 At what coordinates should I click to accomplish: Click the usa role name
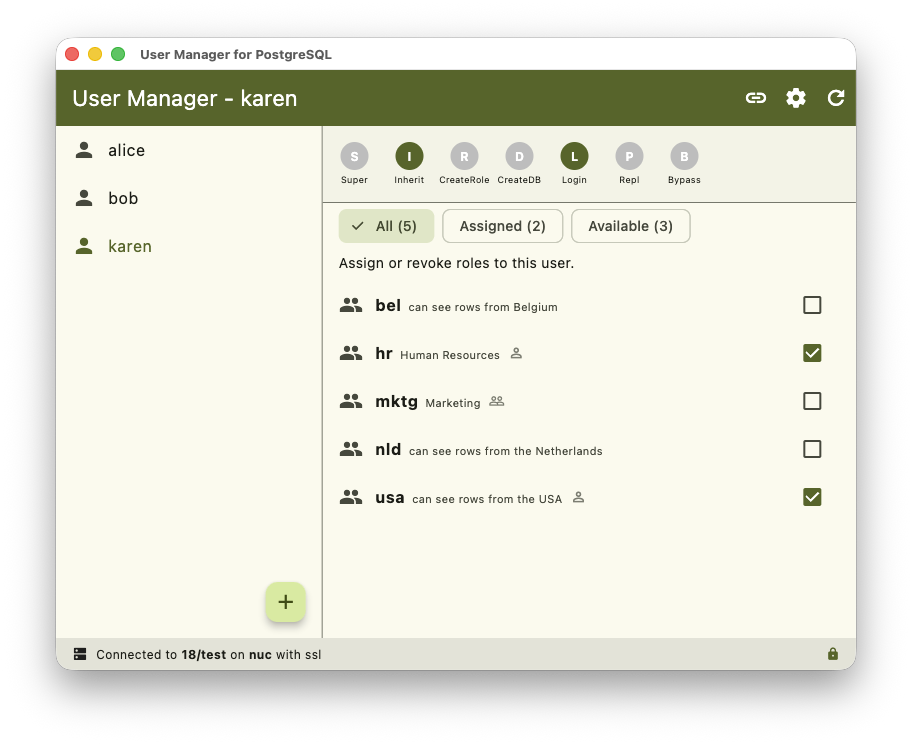click(x=390, y=498)
